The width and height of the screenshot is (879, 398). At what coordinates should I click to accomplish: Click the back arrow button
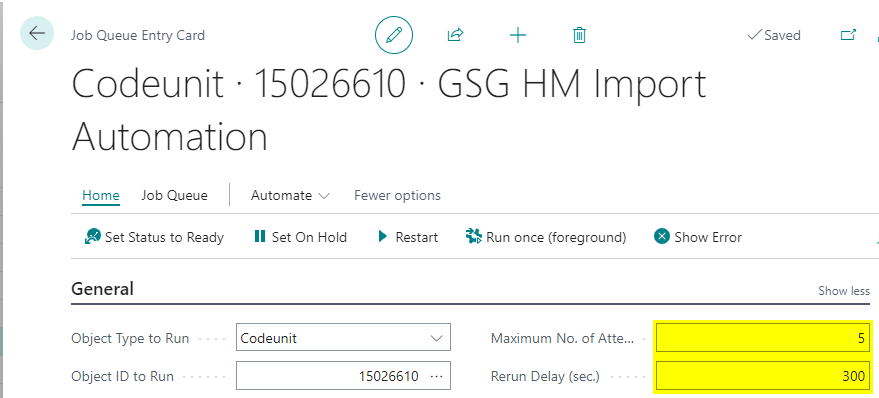[x=37, y=33]
